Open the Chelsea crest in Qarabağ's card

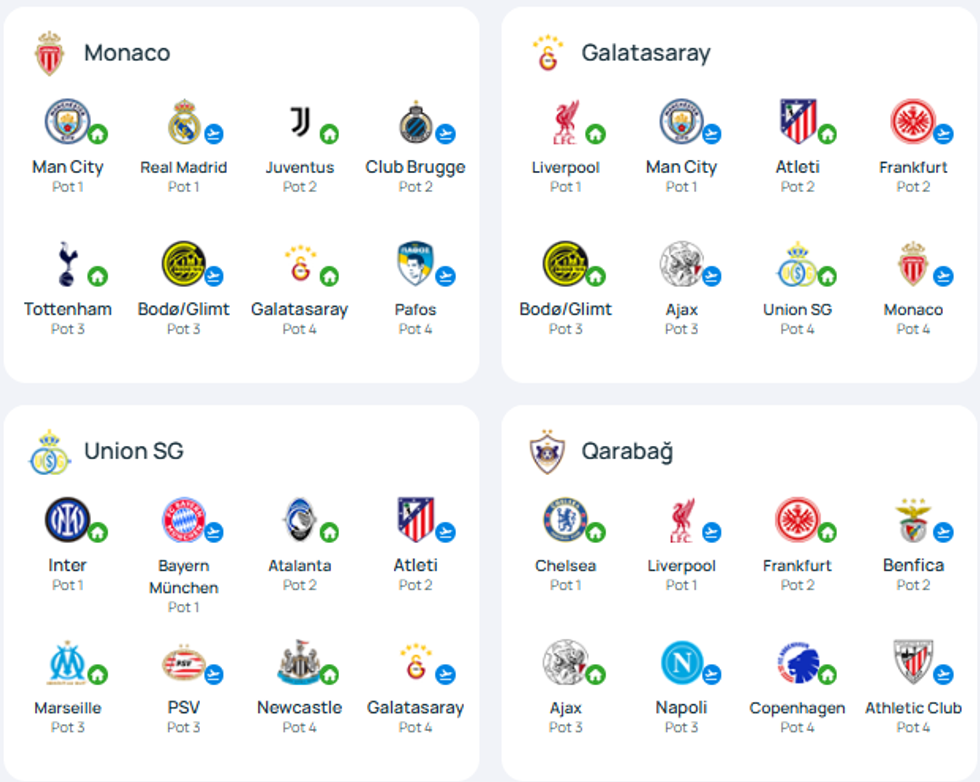pos(564,521)
